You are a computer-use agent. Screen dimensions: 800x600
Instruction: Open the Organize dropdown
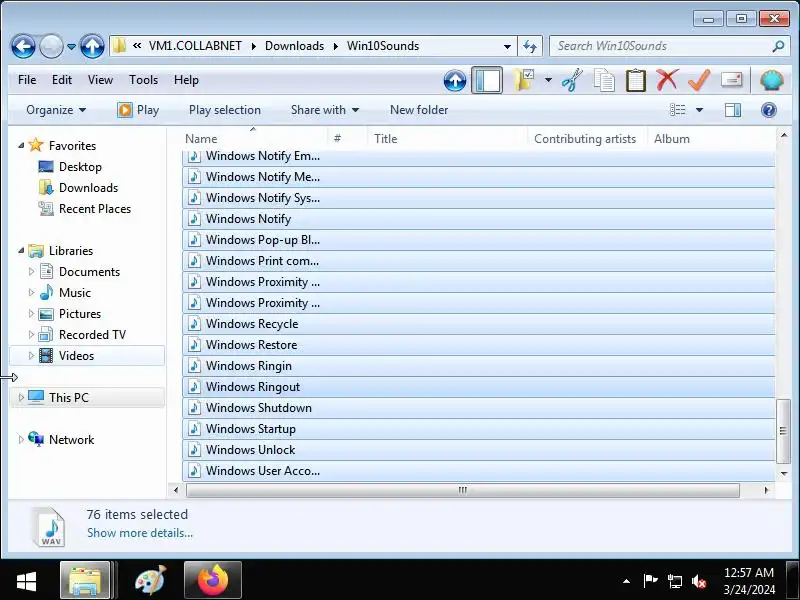pos(56,110)
